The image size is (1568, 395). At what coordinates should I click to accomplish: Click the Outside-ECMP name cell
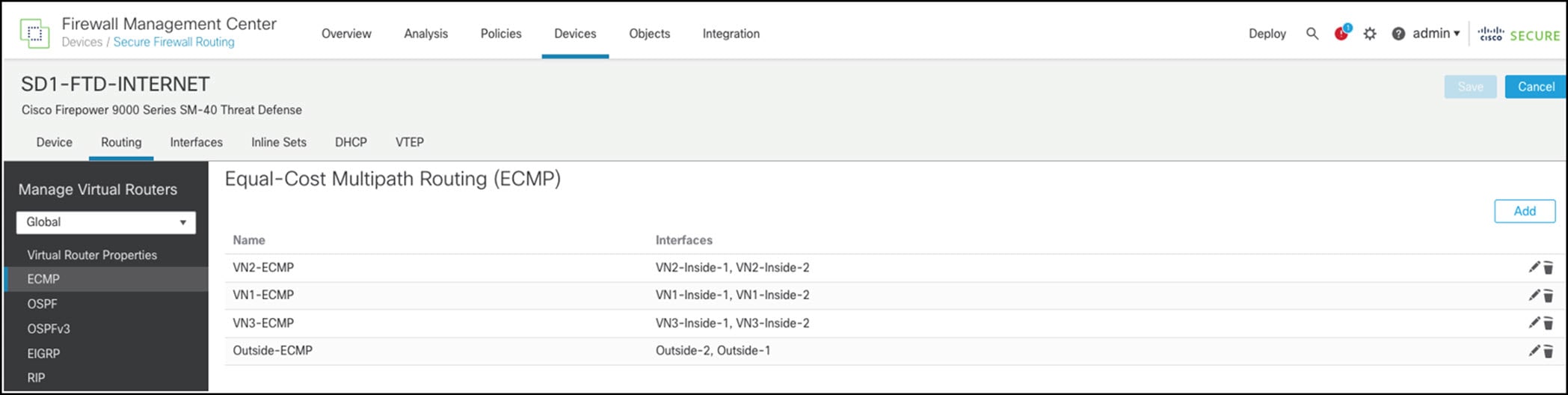(273, 350)
